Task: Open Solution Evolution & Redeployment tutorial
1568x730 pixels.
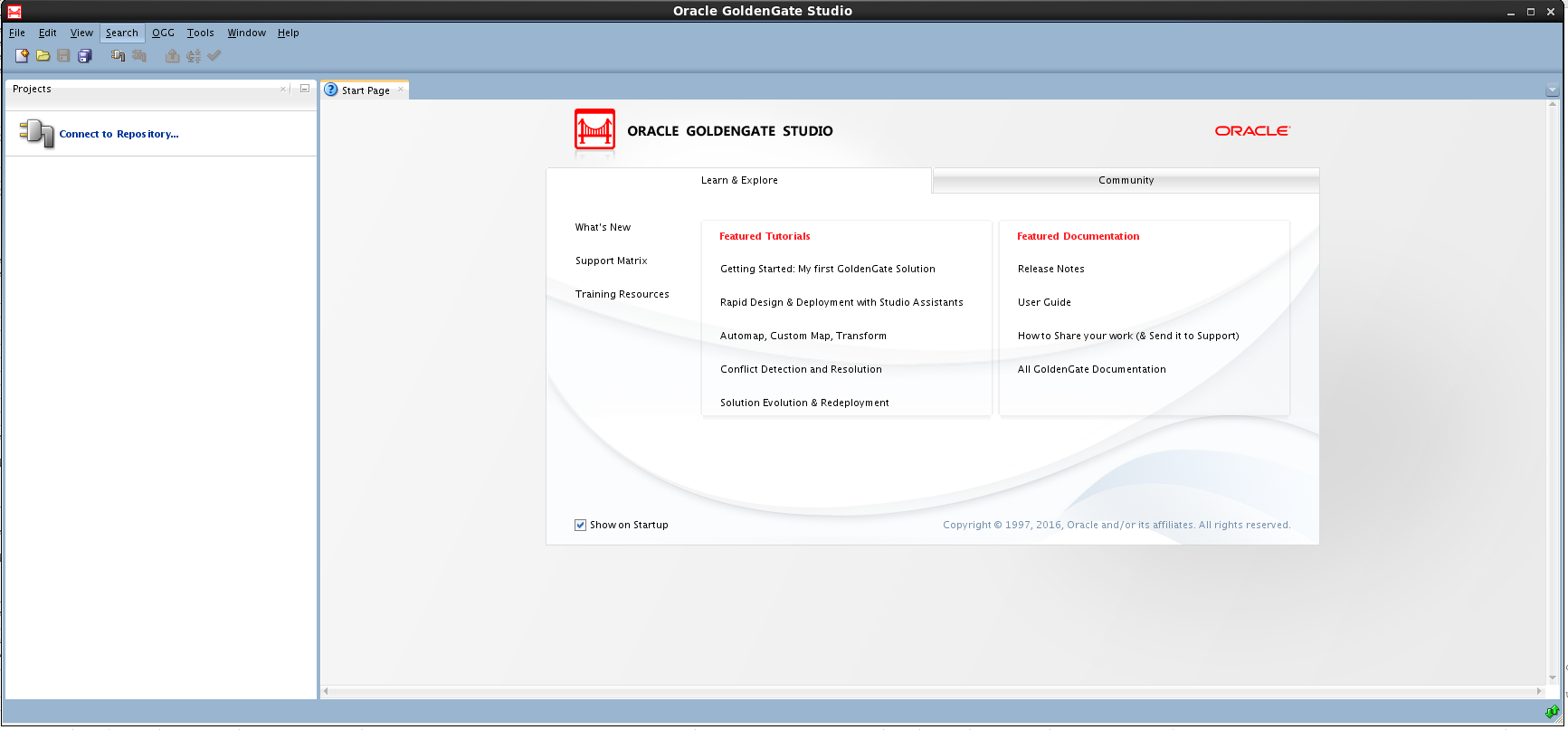Action: 804,403
